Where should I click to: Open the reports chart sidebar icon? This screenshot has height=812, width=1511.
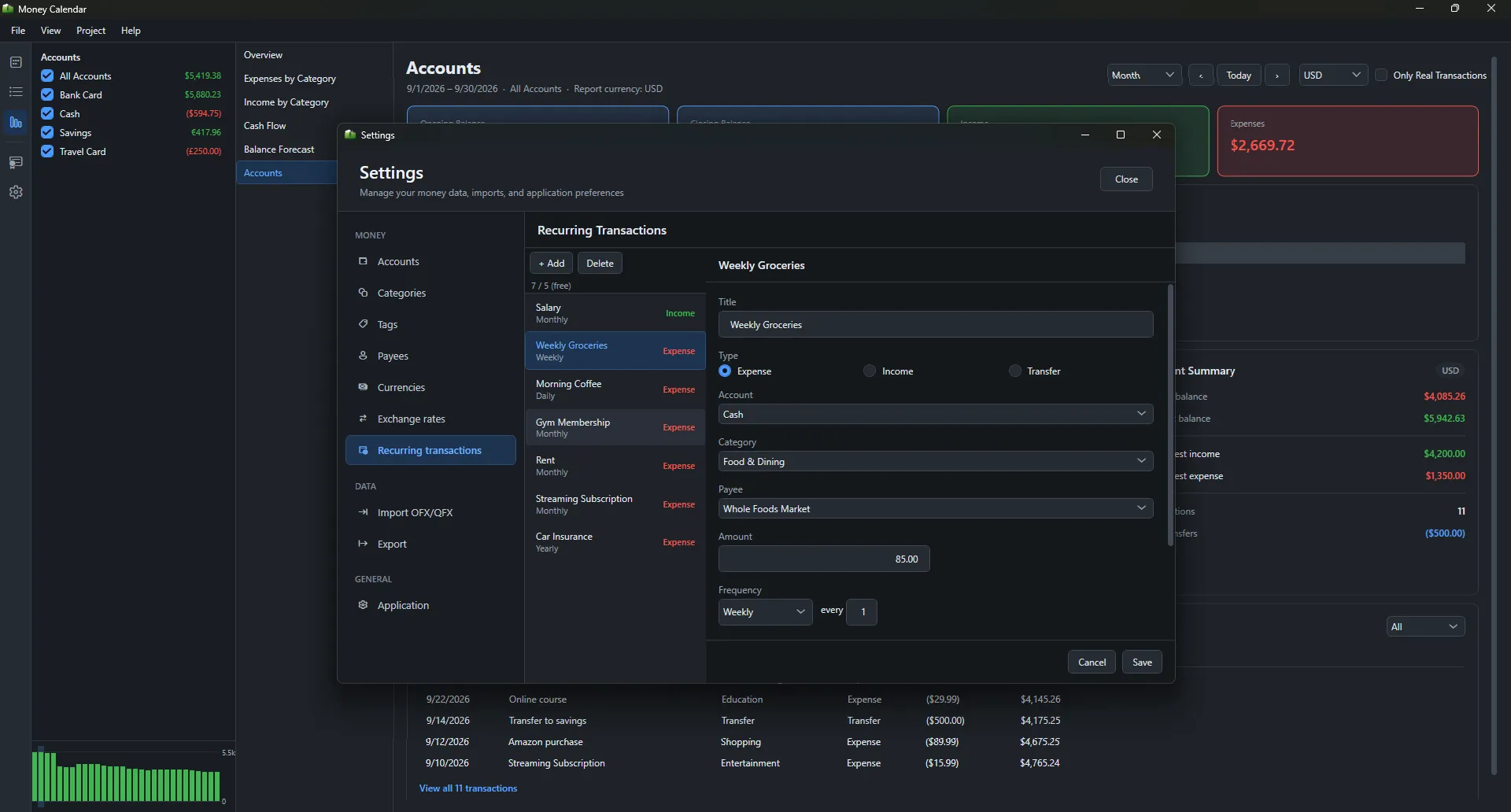(x=16, y=123)
